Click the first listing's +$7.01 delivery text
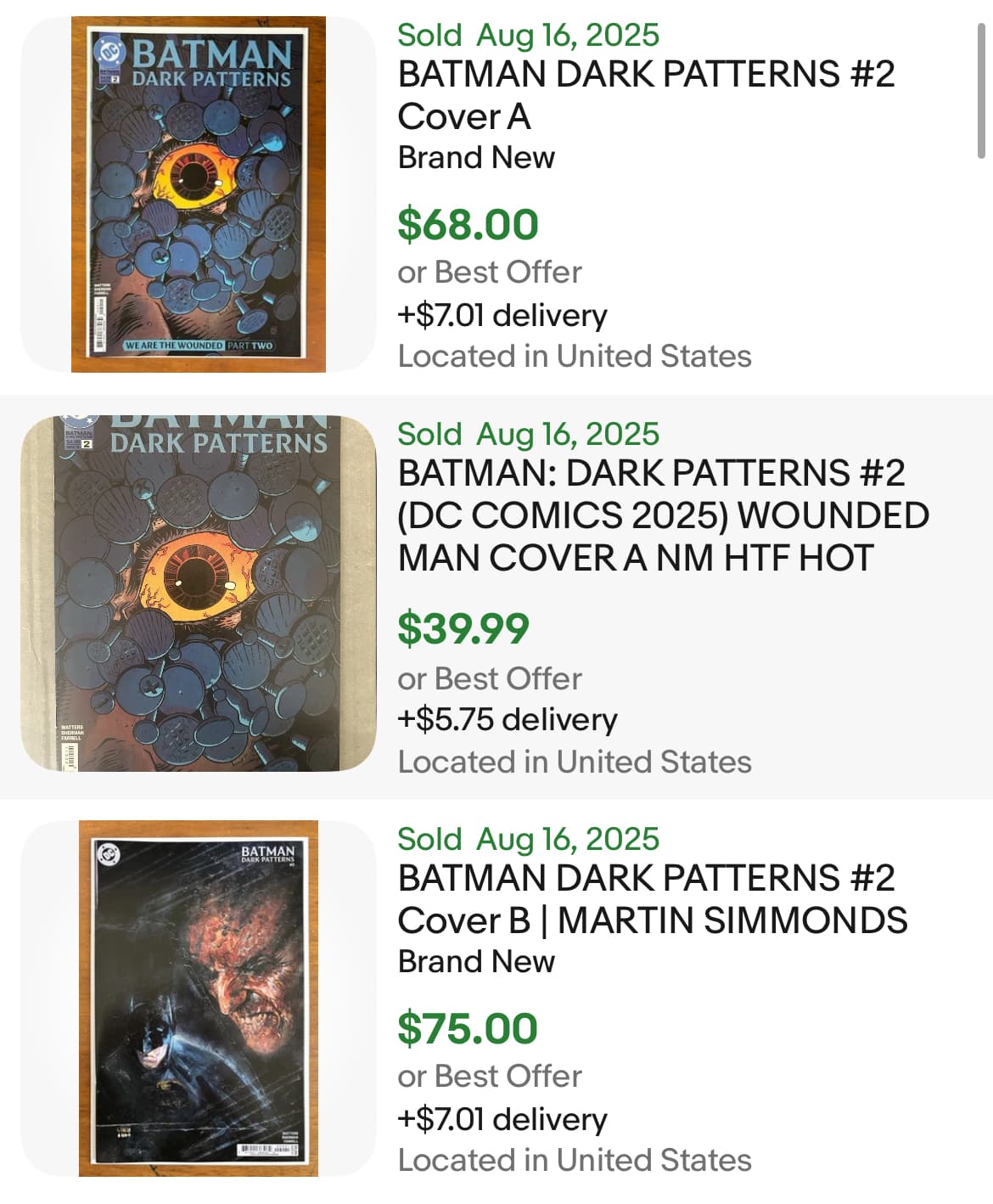This screenshot has height=1204, width=993. coord(502,315)
